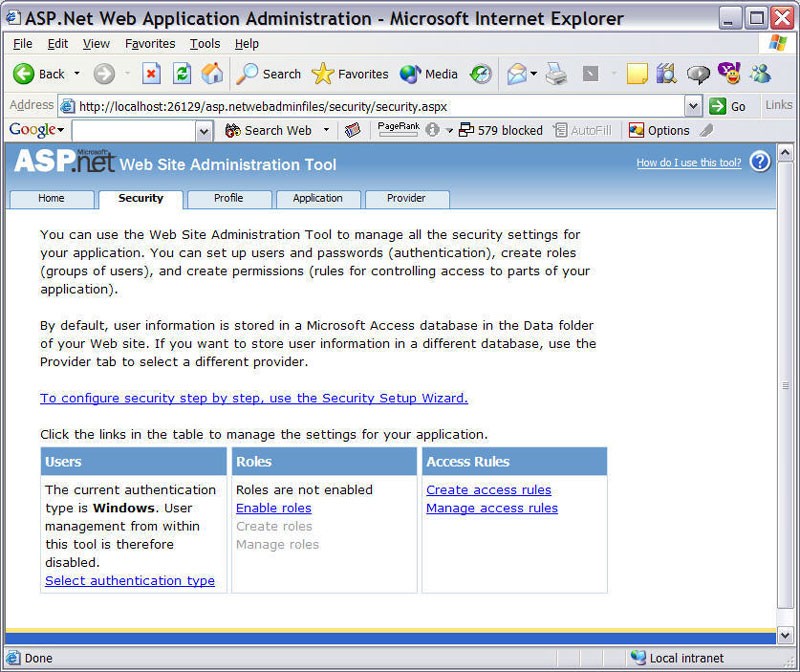Focus the Address bar URL field
Viewport: 800px width, 672px height.
pyautogui.click(x=372, y=106)
